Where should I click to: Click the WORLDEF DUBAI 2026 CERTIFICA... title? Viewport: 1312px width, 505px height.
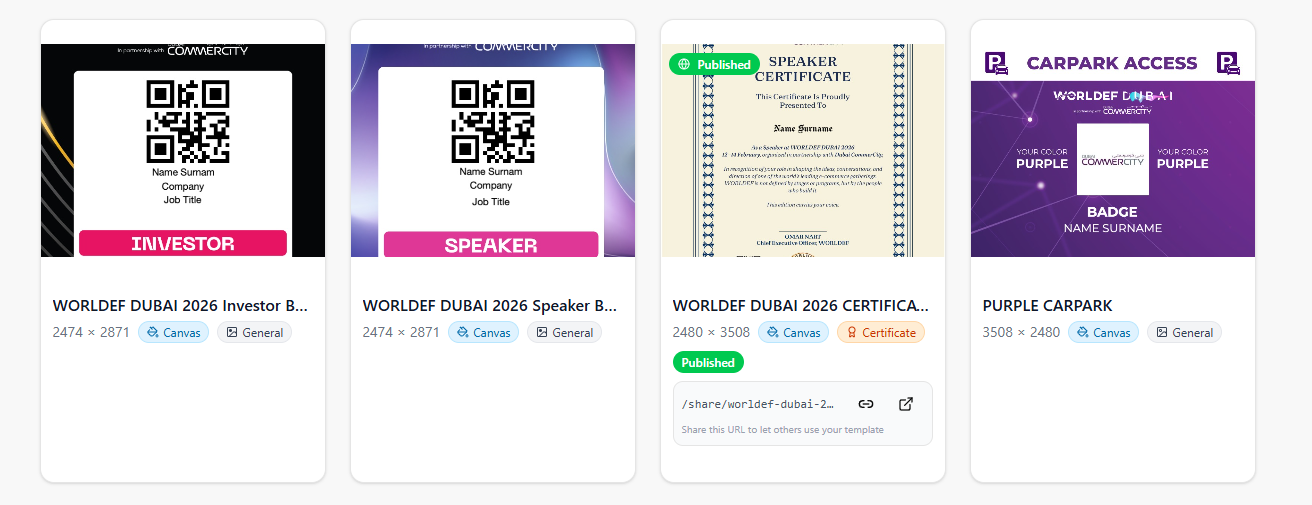tap(801, 306)
